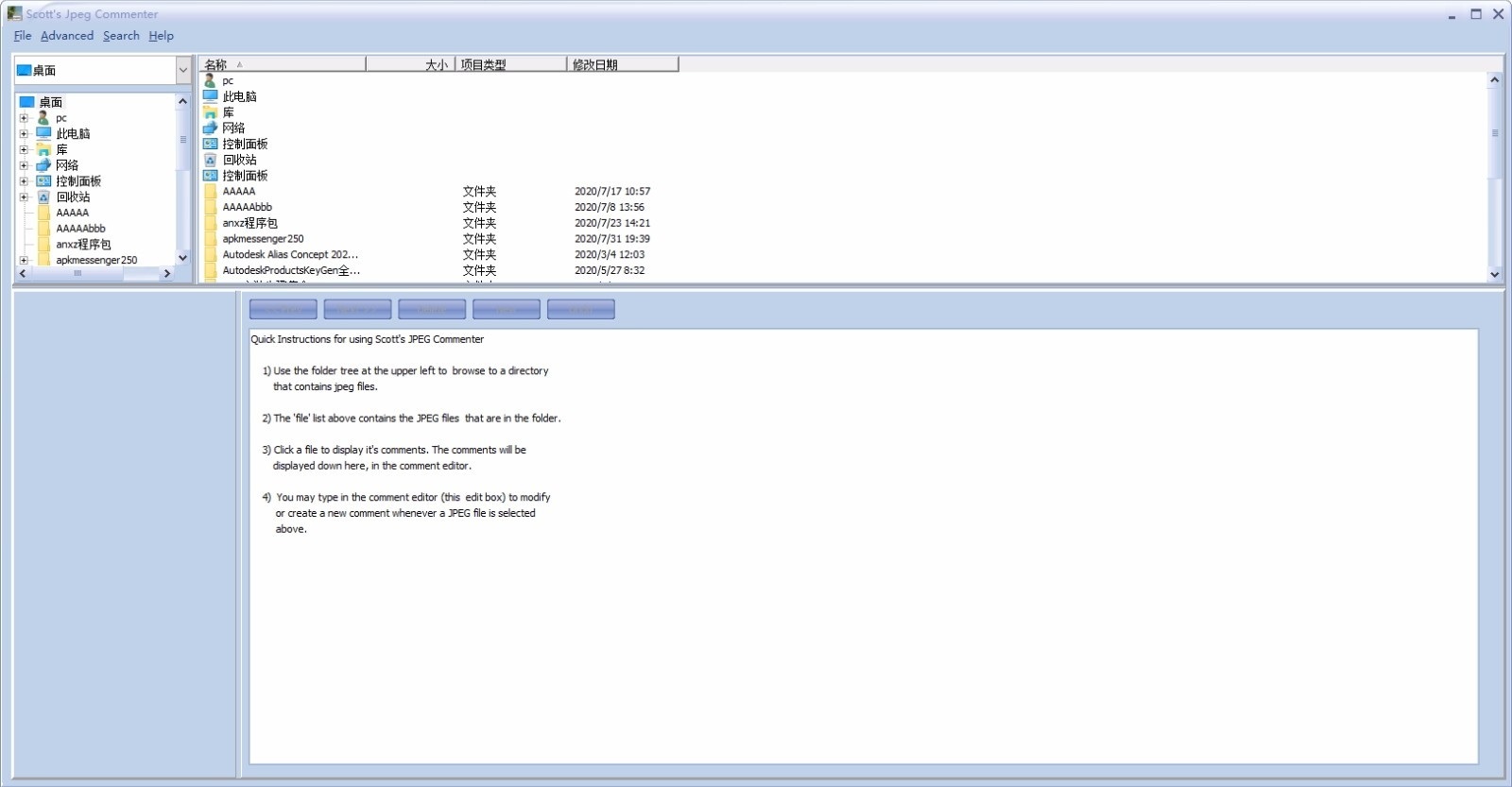Viewport: 1512px width, 787px height.
Task: Click the folder tree's horizontal scroll left arrow
Action: coord(23,273)
